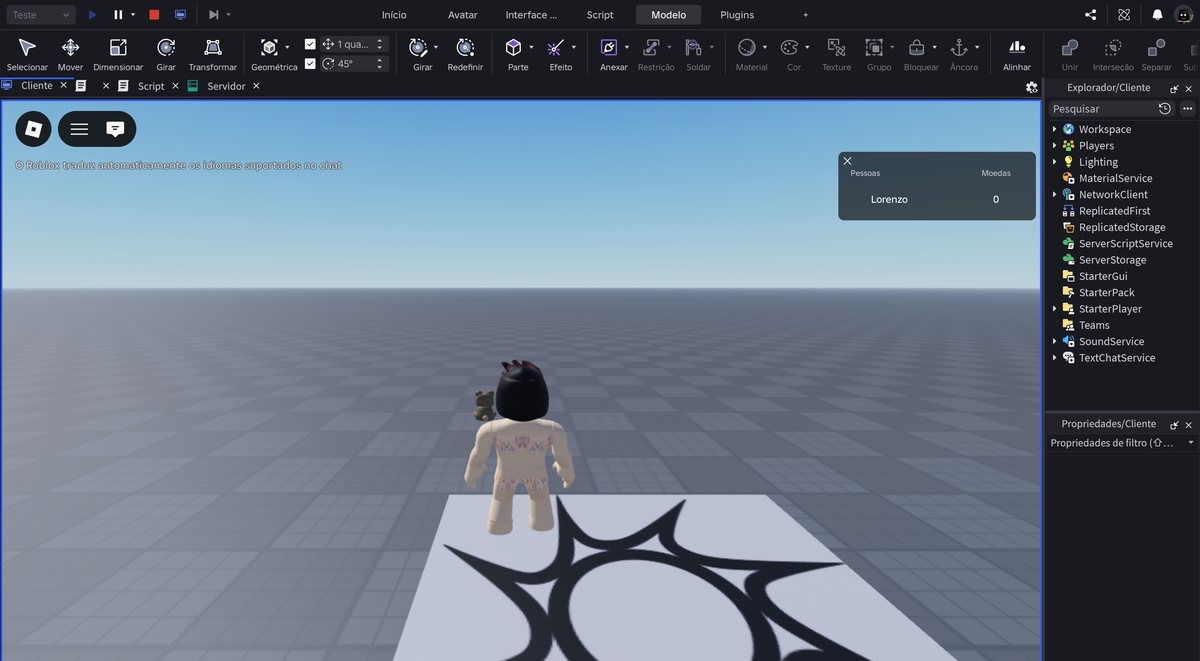Viewport: 1200px width, 661px height.
Task: Close the Servidor tab
Action: tap(256, 86)
